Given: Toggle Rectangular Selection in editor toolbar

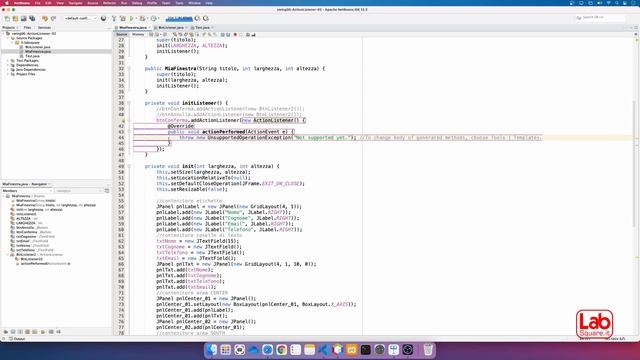Looking at the screenshot, I should [198, 35].
